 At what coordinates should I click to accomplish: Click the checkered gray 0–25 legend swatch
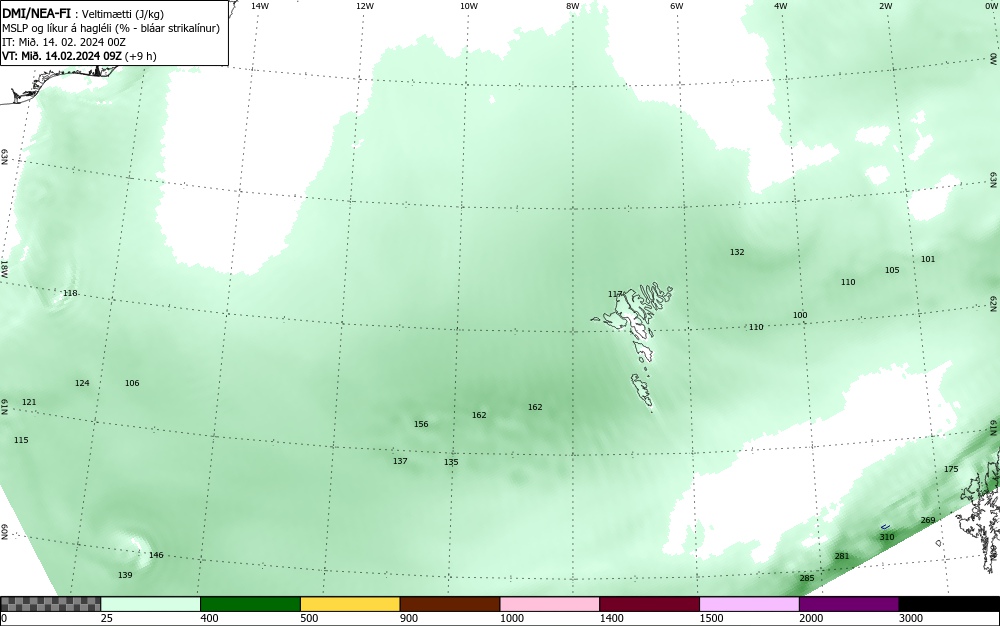(50, 604)
